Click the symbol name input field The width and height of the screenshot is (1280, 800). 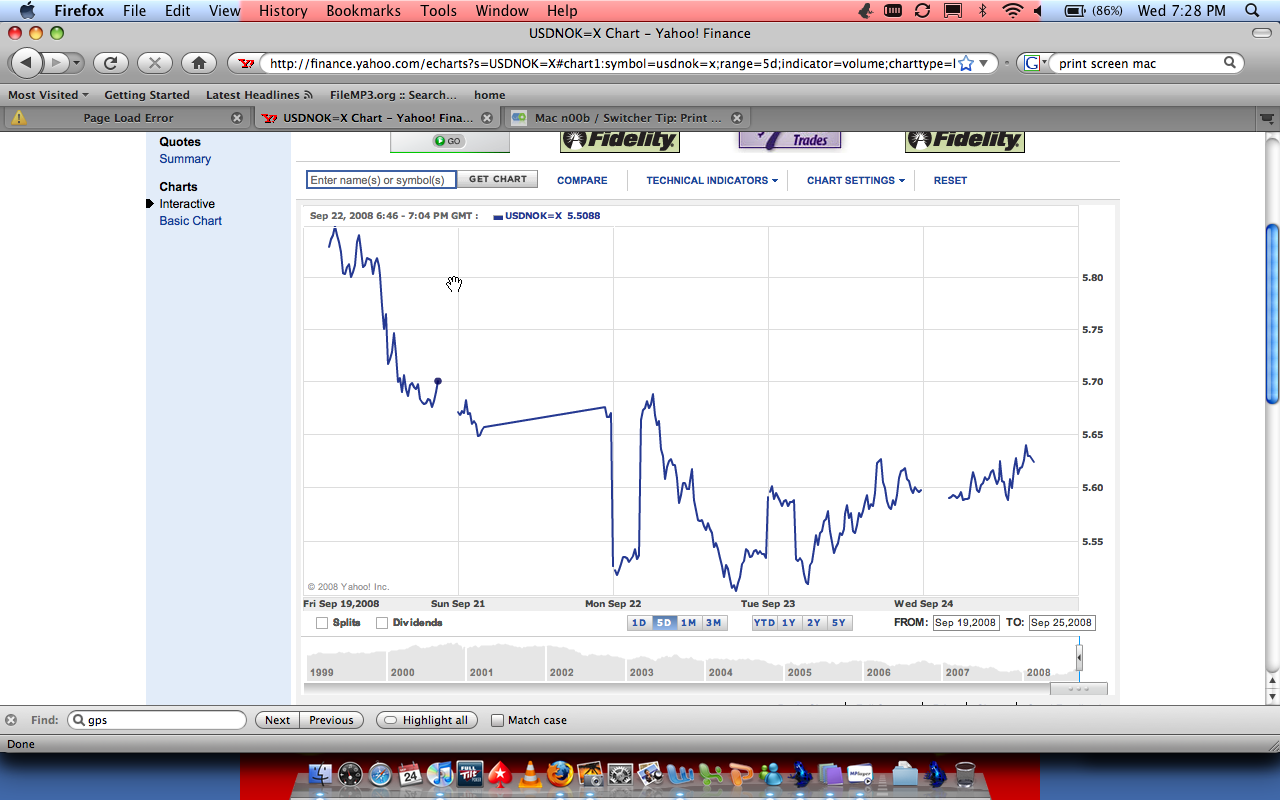(381, 180)
